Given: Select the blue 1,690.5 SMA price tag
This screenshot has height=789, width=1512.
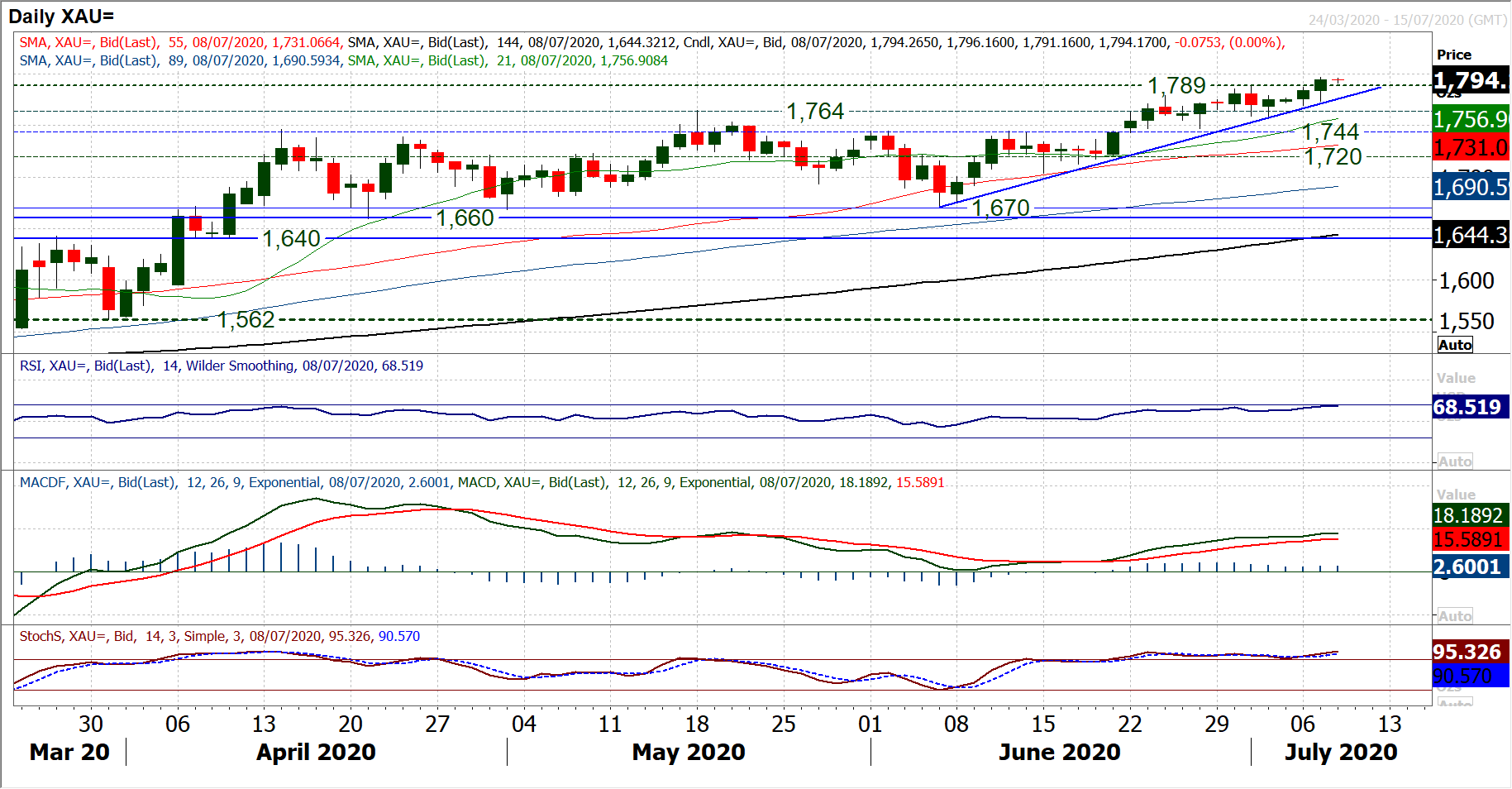Looking at the screenshot, I should click(1470, 188).
